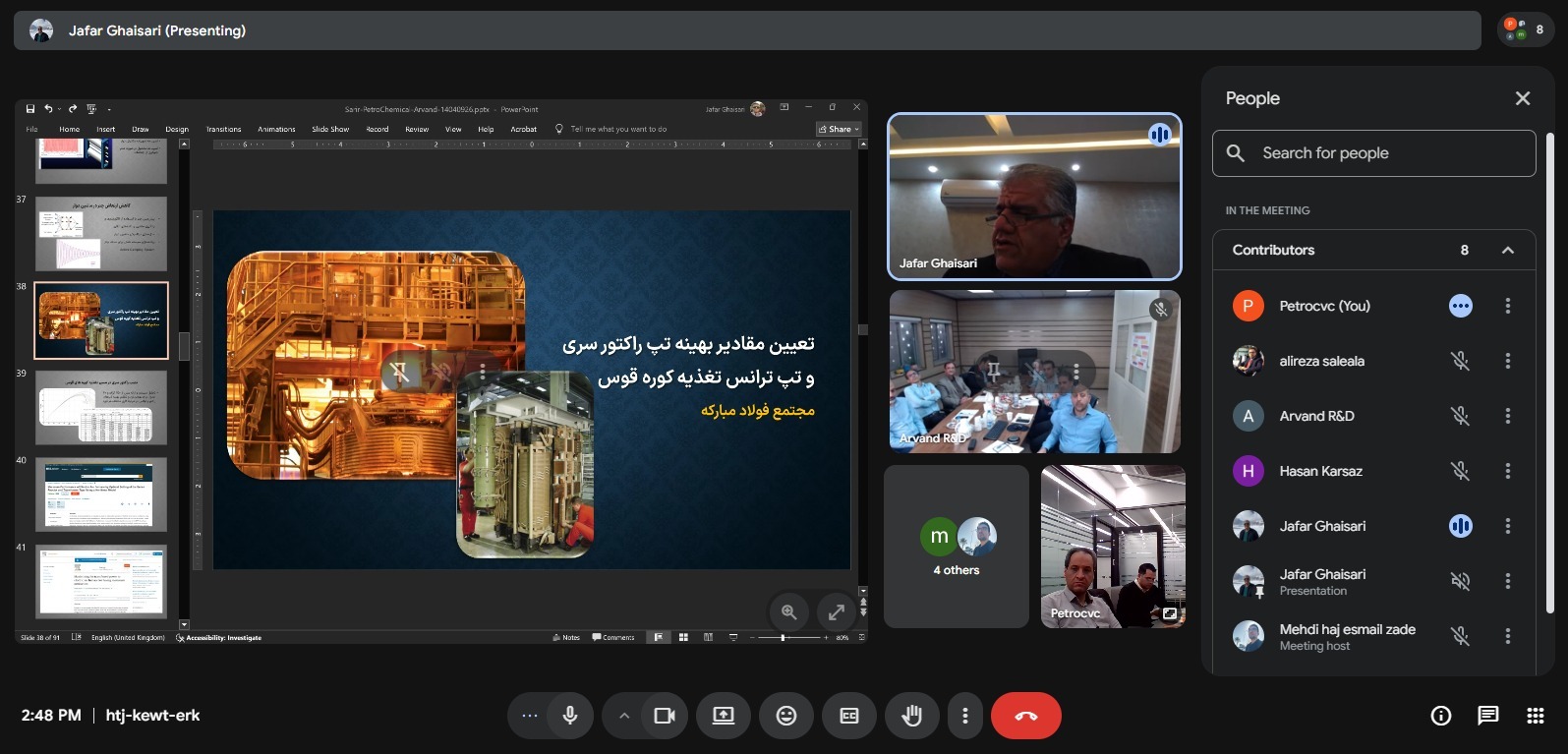The image size is (1568, 754).
Task: Open the emoji reactions button
Action: tap(785, 716)
